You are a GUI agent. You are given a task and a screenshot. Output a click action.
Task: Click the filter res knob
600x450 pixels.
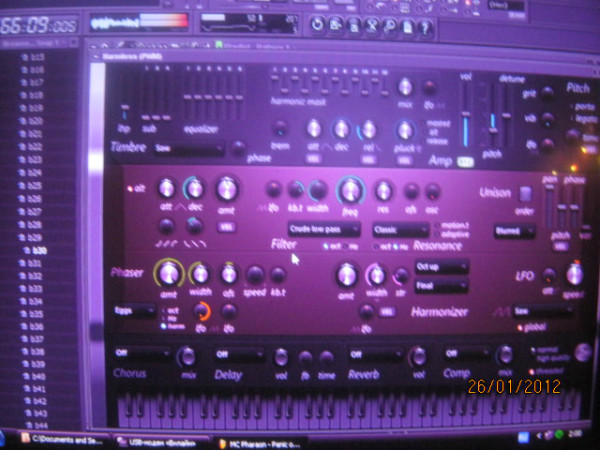[x=384, y=190]
